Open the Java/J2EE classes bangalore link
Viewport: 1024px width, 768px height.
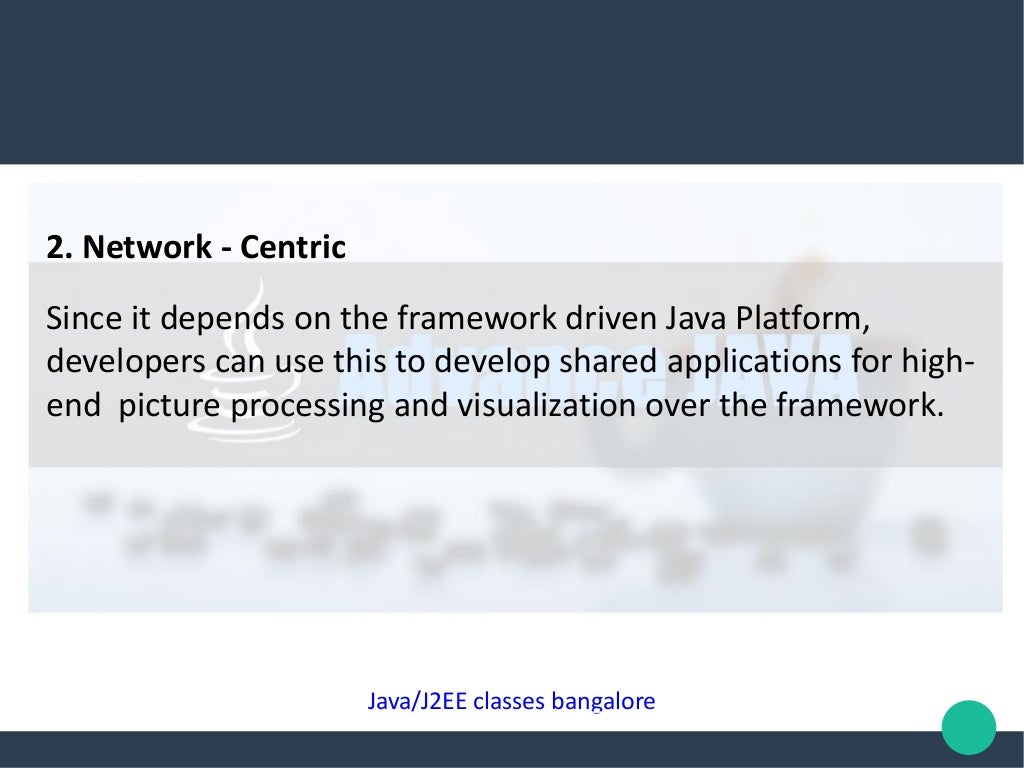point(511,701)
